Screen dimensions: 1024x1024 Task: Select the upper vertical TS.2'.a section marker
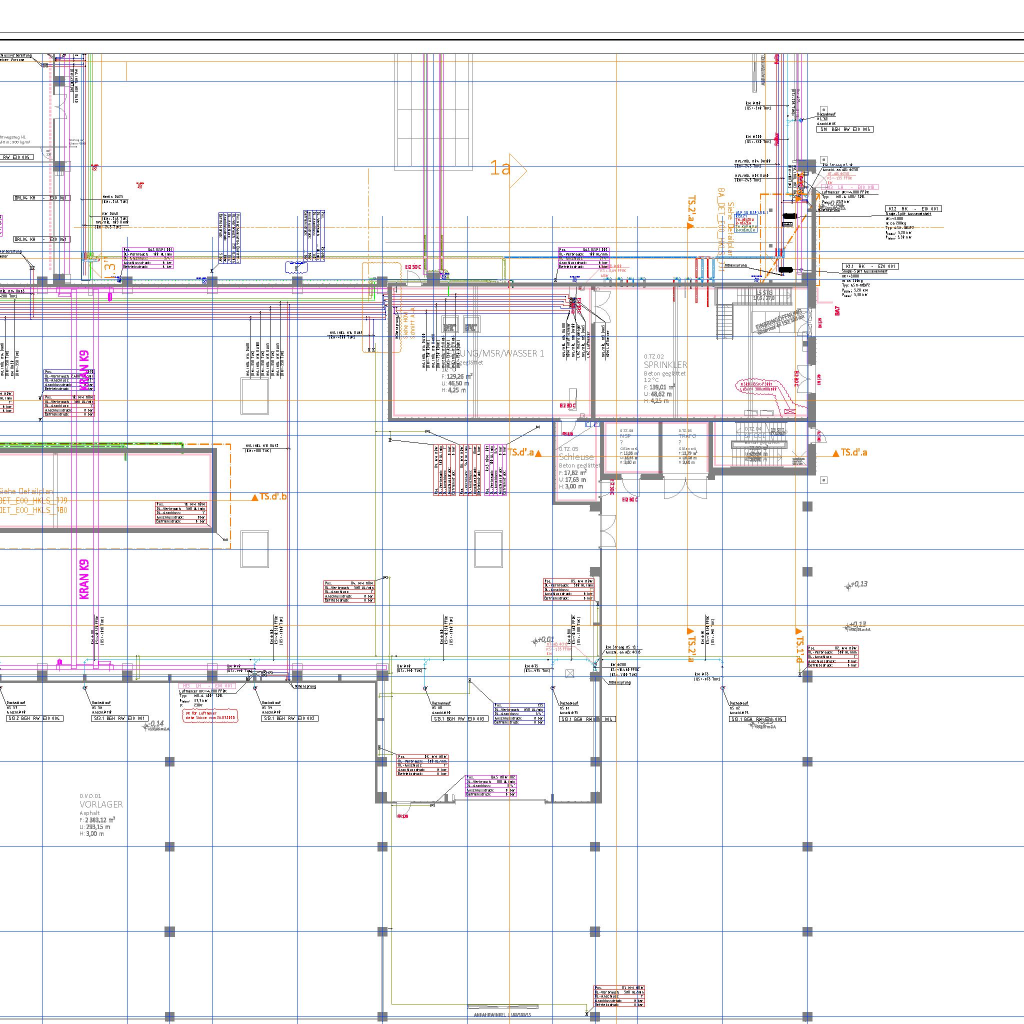pyautogui.click(x=690, y=213)
